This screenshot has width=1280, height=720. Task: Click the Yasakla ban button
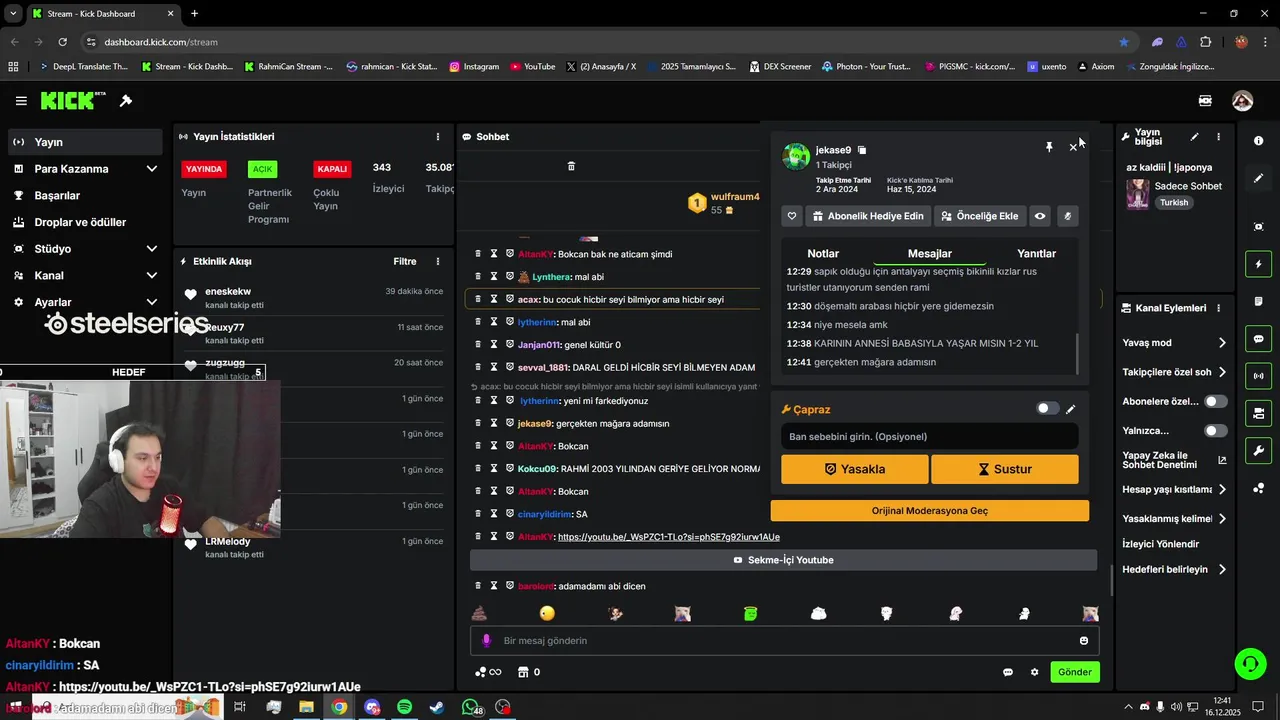coord(855,469)
